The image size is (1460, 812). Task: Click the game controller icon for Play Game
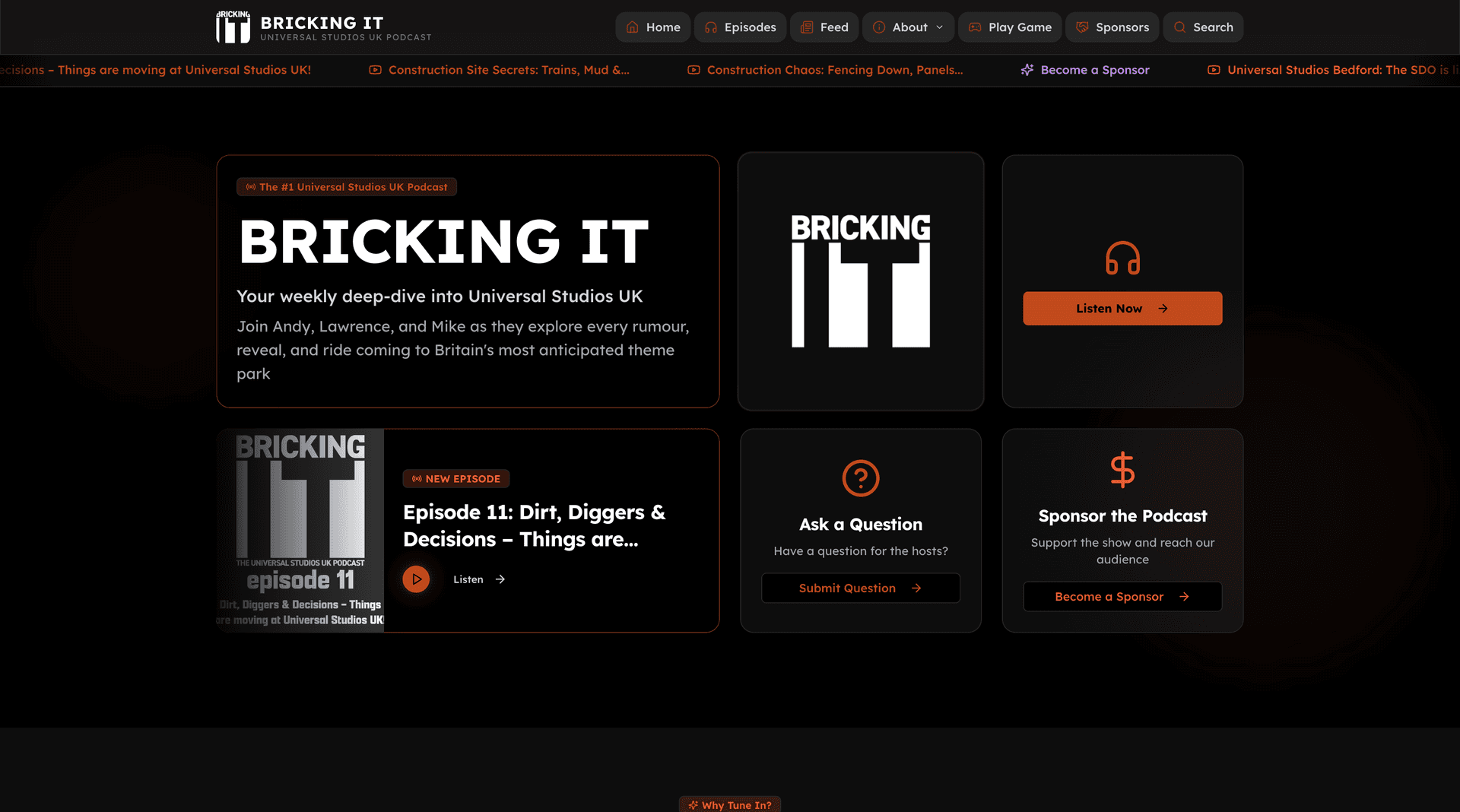click(974, 27)
